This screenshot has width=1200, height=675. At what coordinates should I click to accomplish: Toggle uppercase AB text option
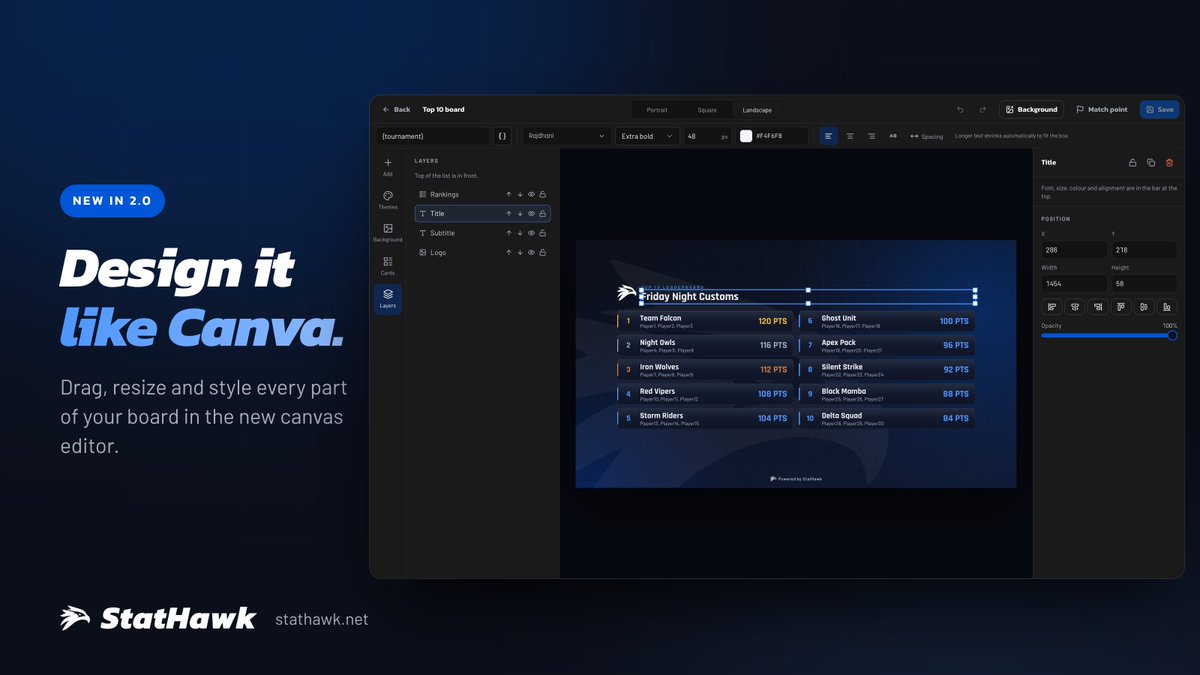[x=893, y=136]
